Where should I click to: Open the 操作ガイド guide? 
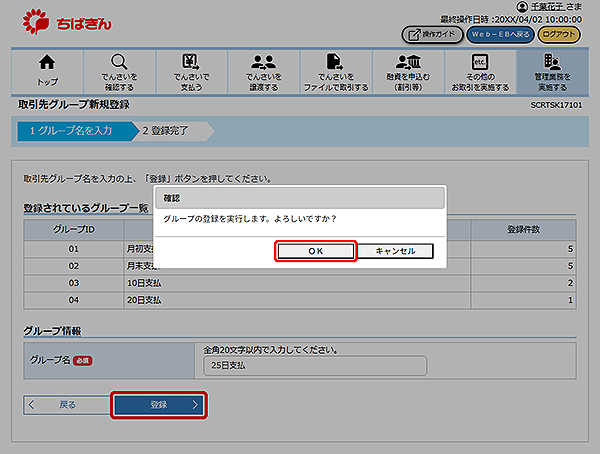(x=432, y=34)
